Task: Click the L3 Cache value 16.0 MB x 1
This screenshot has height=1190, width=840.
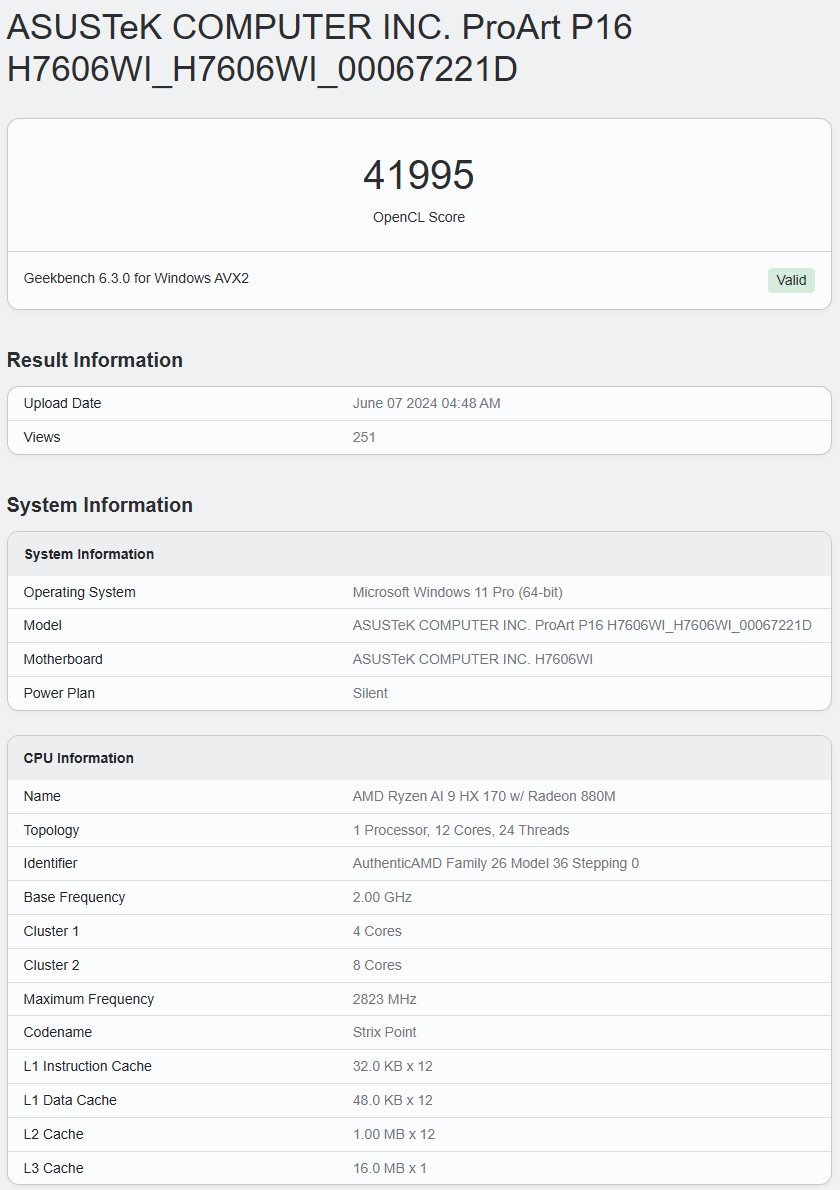Action: pos(389,1168)
